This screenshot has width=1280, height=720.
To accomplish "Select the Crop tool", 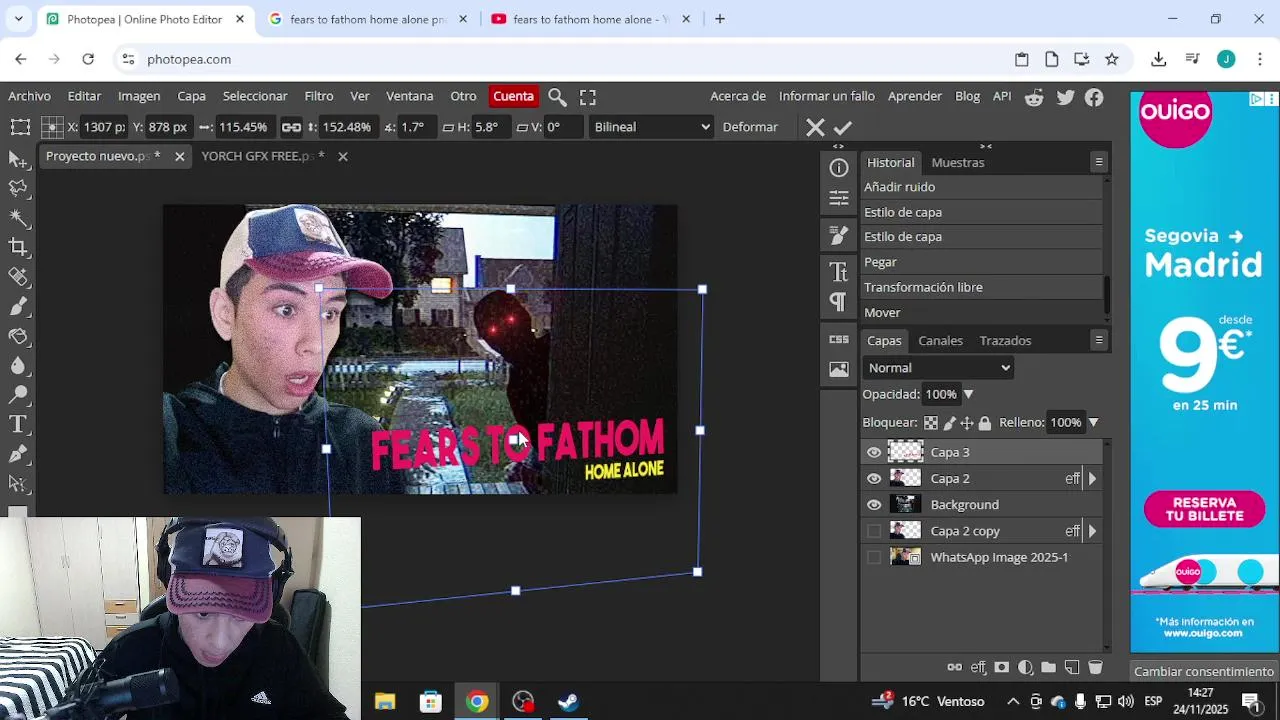I will click(x=17, y=247).
